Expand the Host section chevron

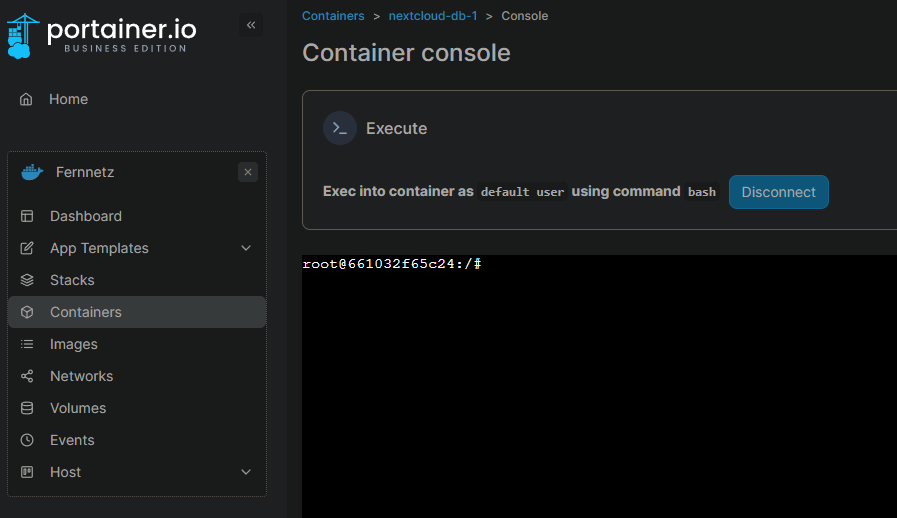(246, 472)
